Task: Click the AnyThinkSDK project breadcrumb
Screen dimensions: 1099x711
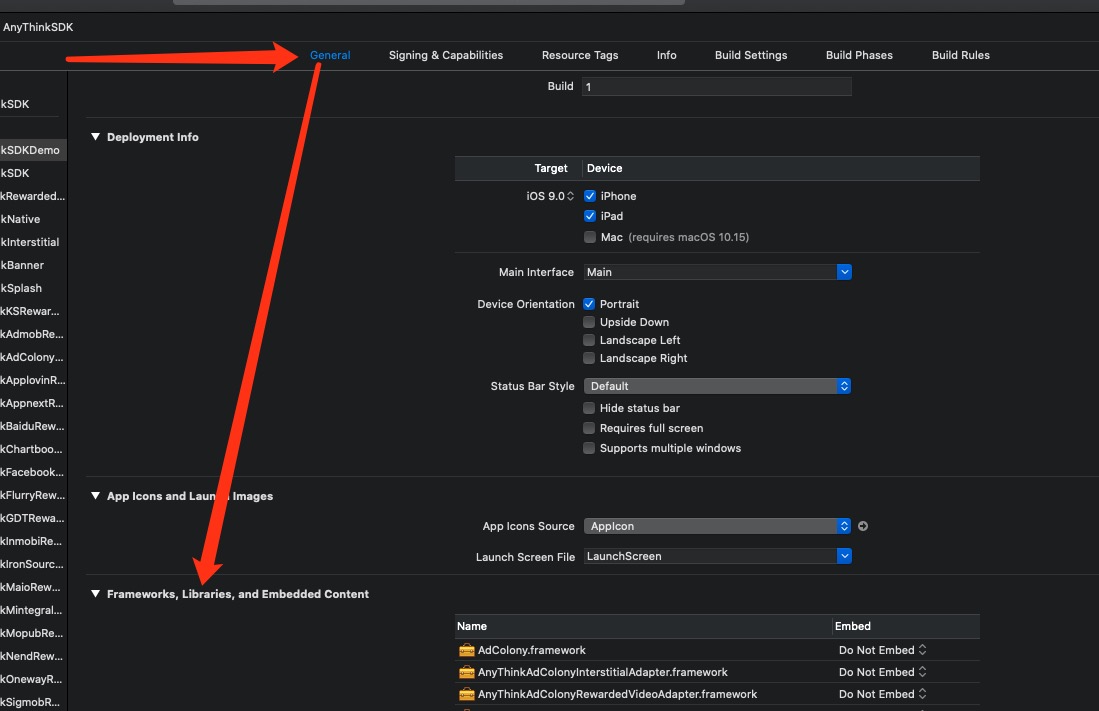Action: (38, 27)
